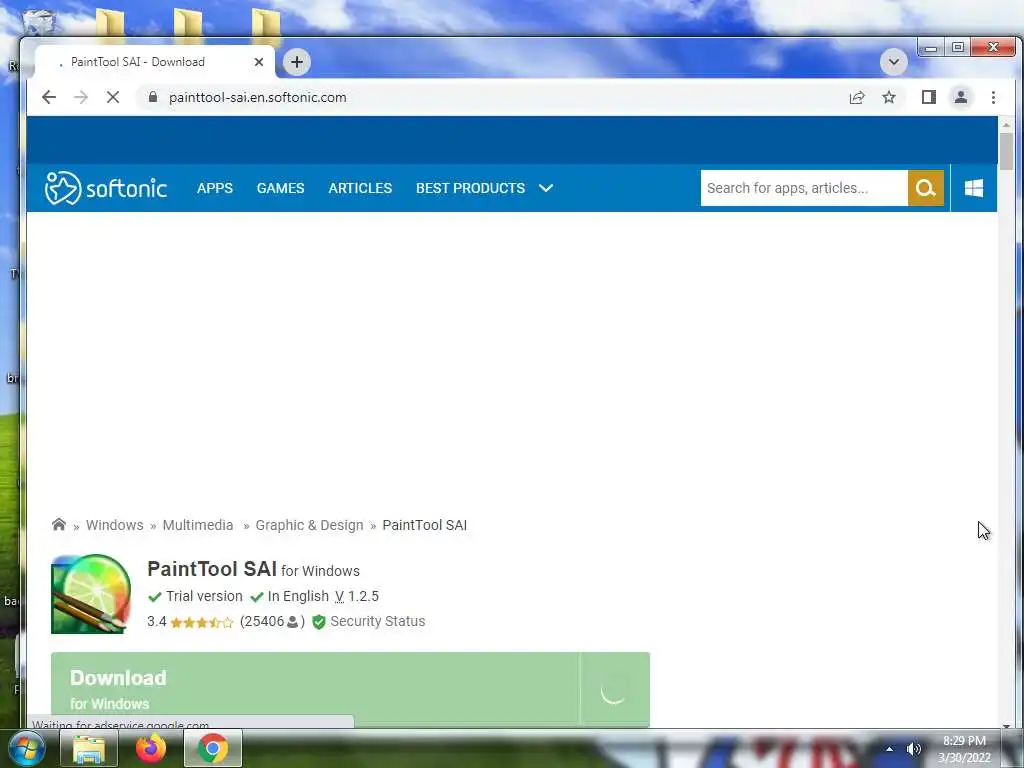The image size is (1024, 768).
Task: Open the Windows Start menu
Action: click(27, 748)
